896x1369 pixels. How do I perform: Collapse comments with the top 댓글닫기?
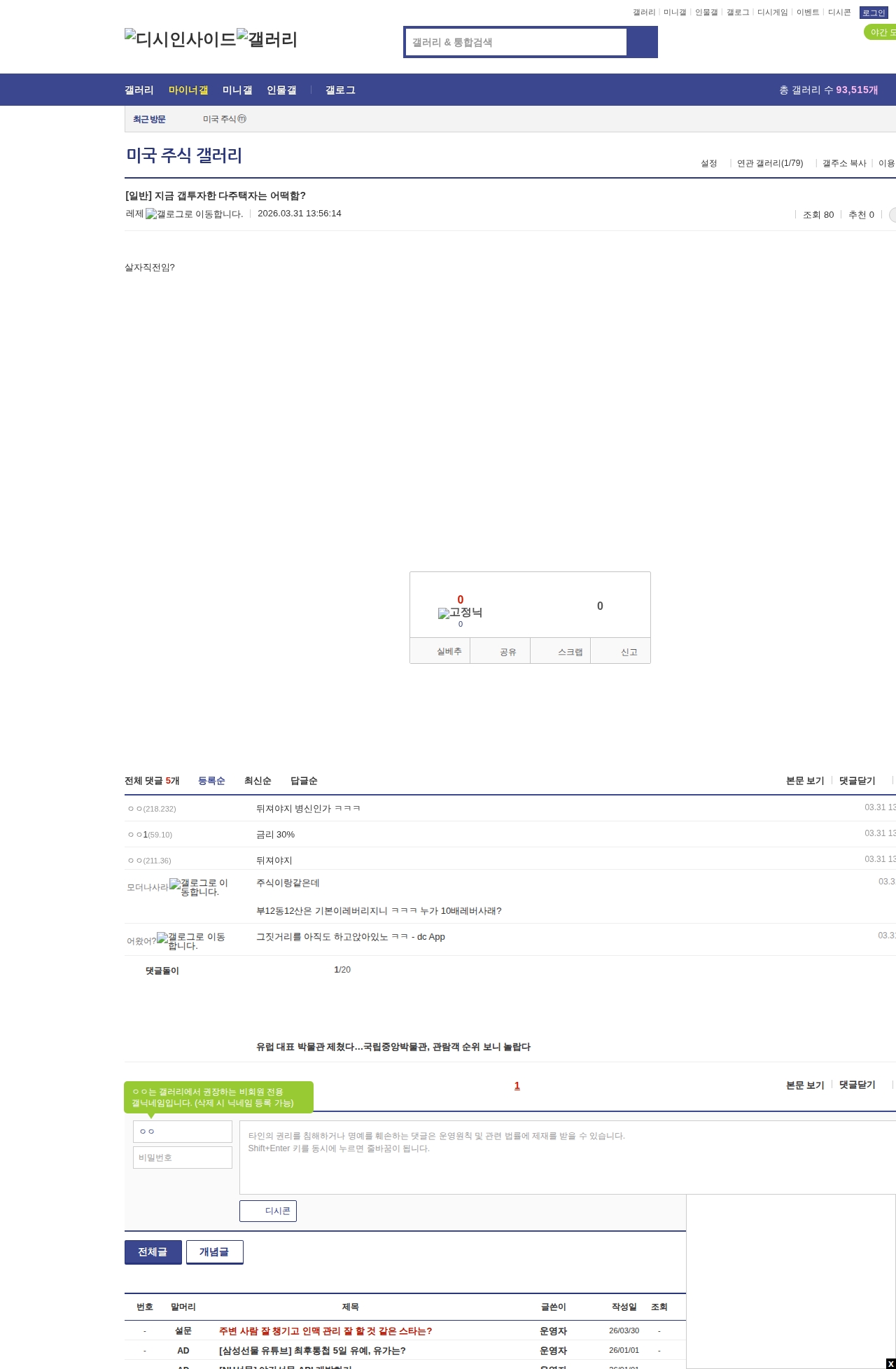(x=857, y=781)
